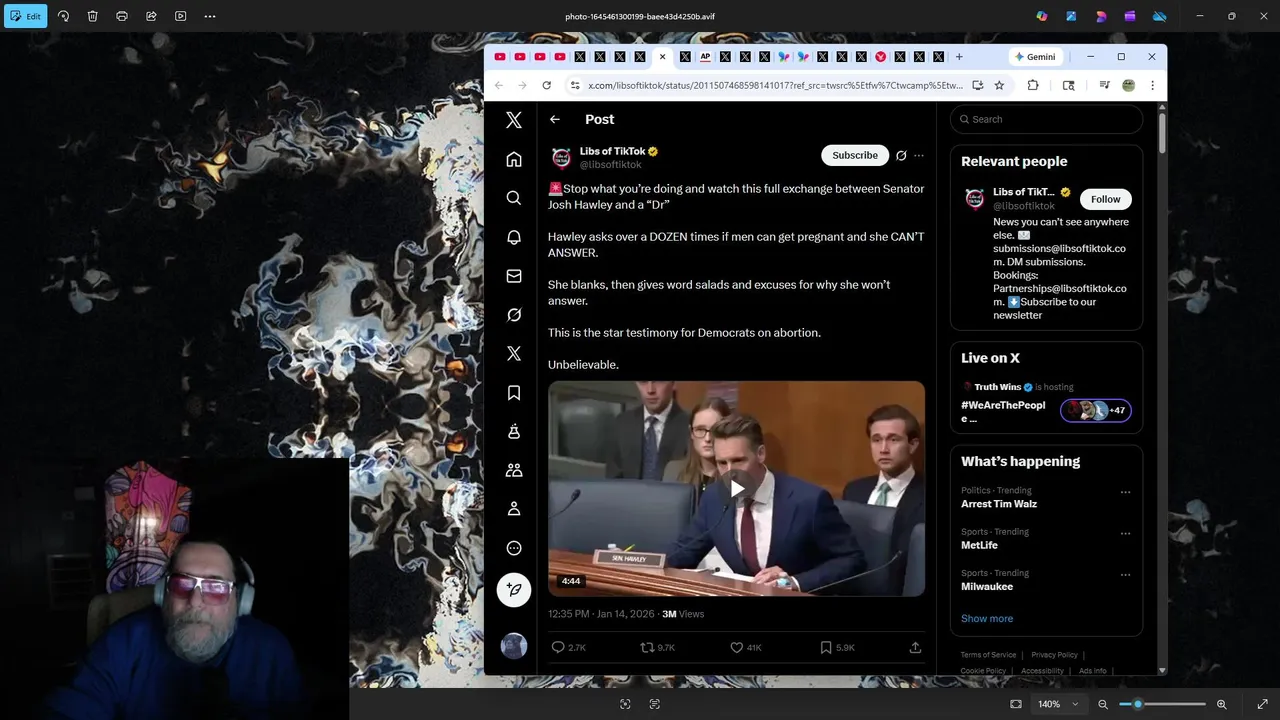Click the browser reload icon
This screenshot has width=1280, height=720.
pyautogui.click(x=546, y=86)
